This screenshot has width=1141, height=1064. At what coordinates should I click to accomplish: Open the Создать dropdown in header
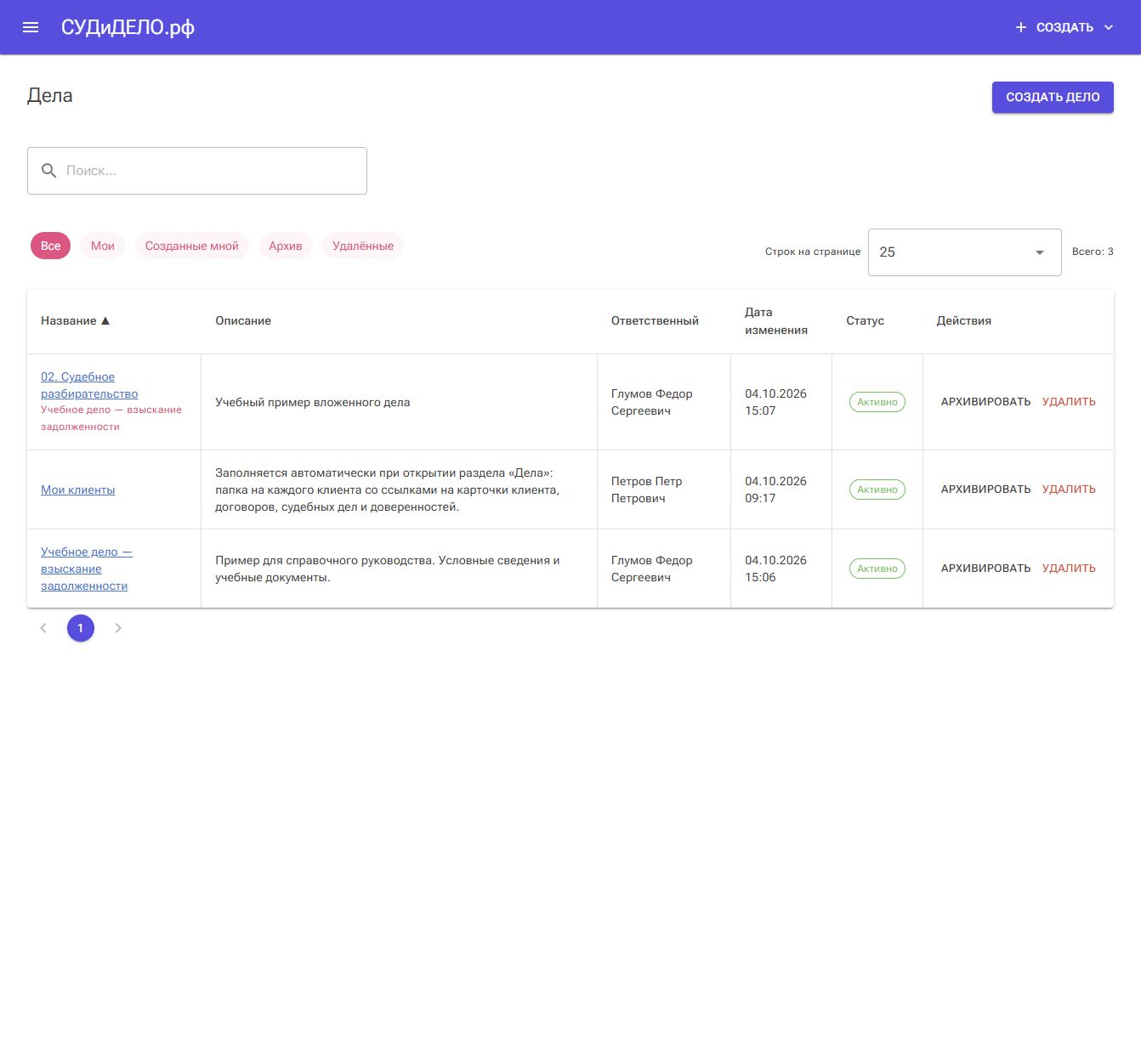[1064, 27]
